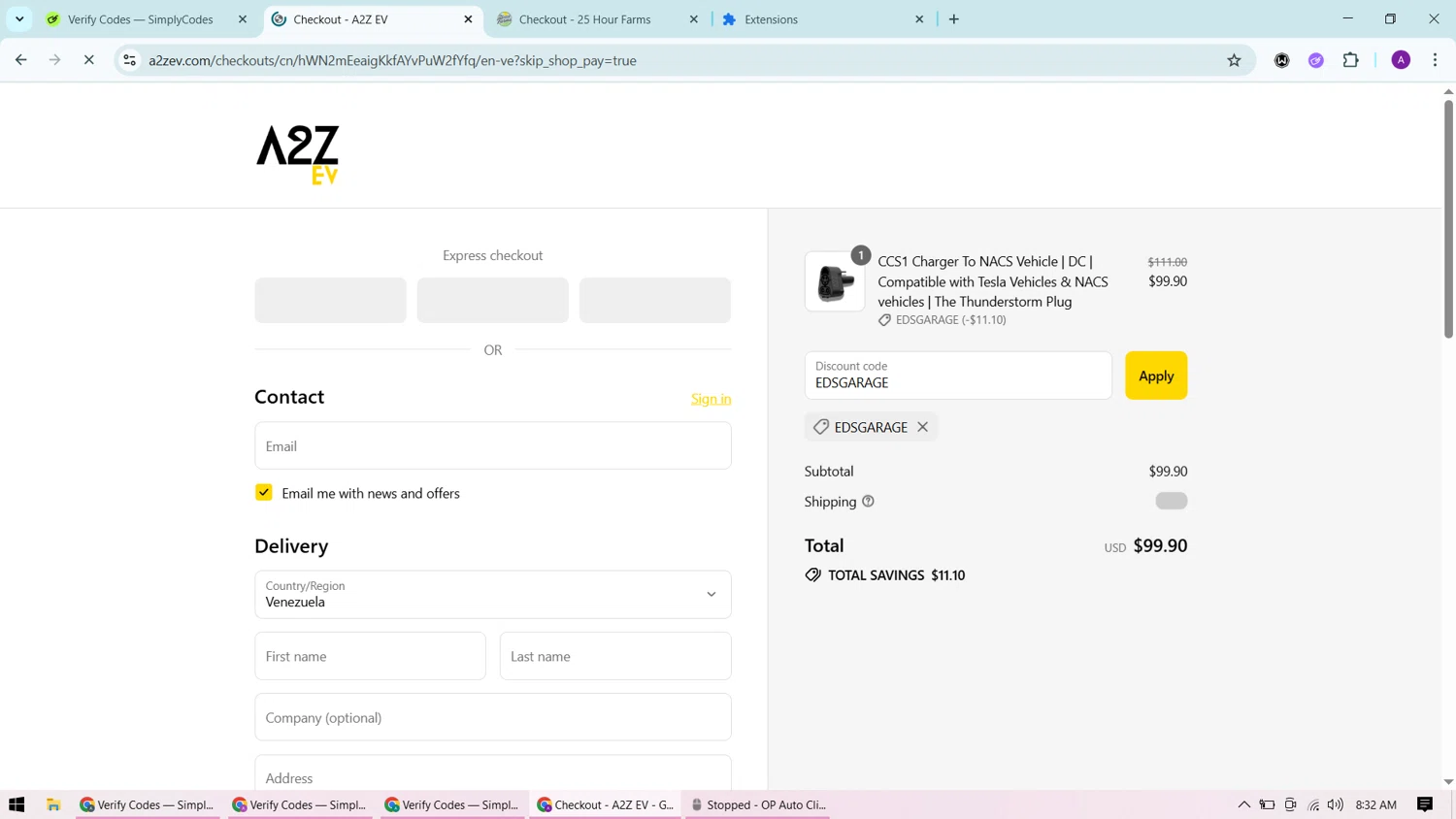
Task: Click the vertical scrollbar thumb
Action: 1448,218
